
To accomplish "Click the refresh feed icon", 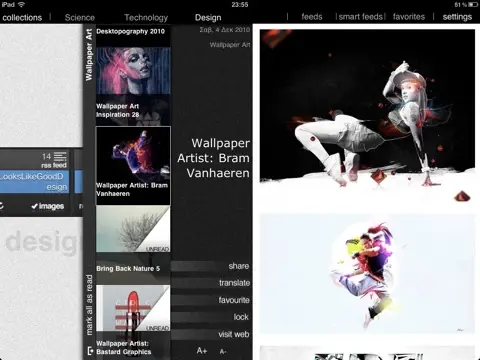I will pos(1,206).
